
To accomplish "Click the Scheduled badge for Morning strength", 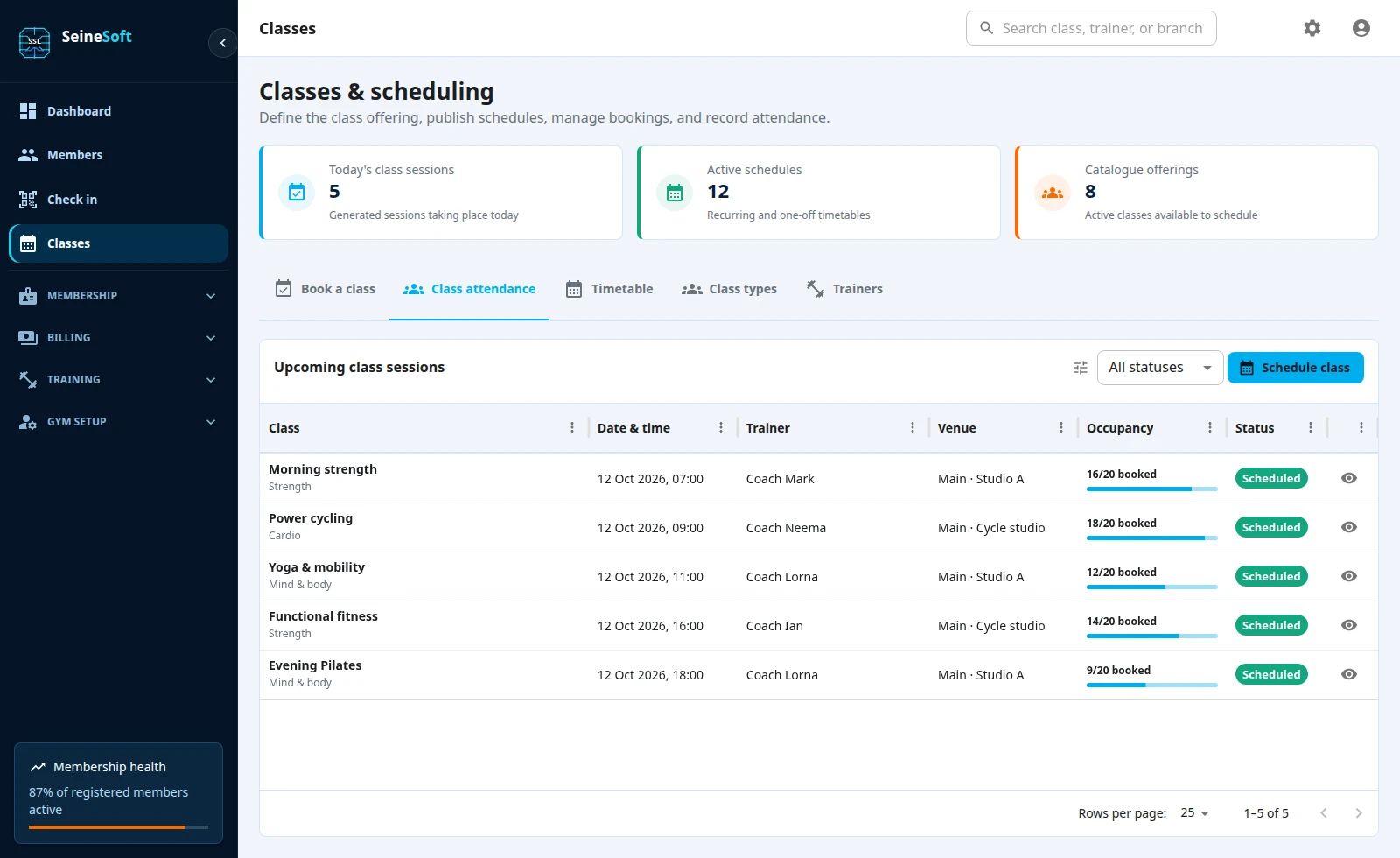I will (1271, 478).
